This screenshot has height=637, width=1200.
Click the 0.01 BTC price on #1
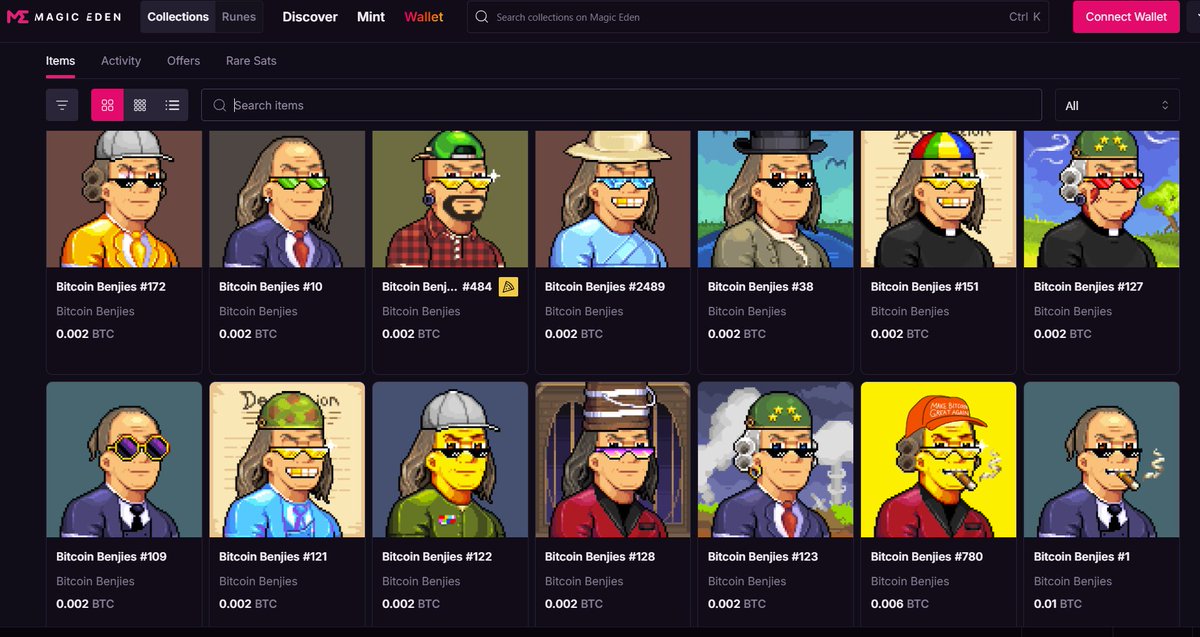pos(1058,604)
